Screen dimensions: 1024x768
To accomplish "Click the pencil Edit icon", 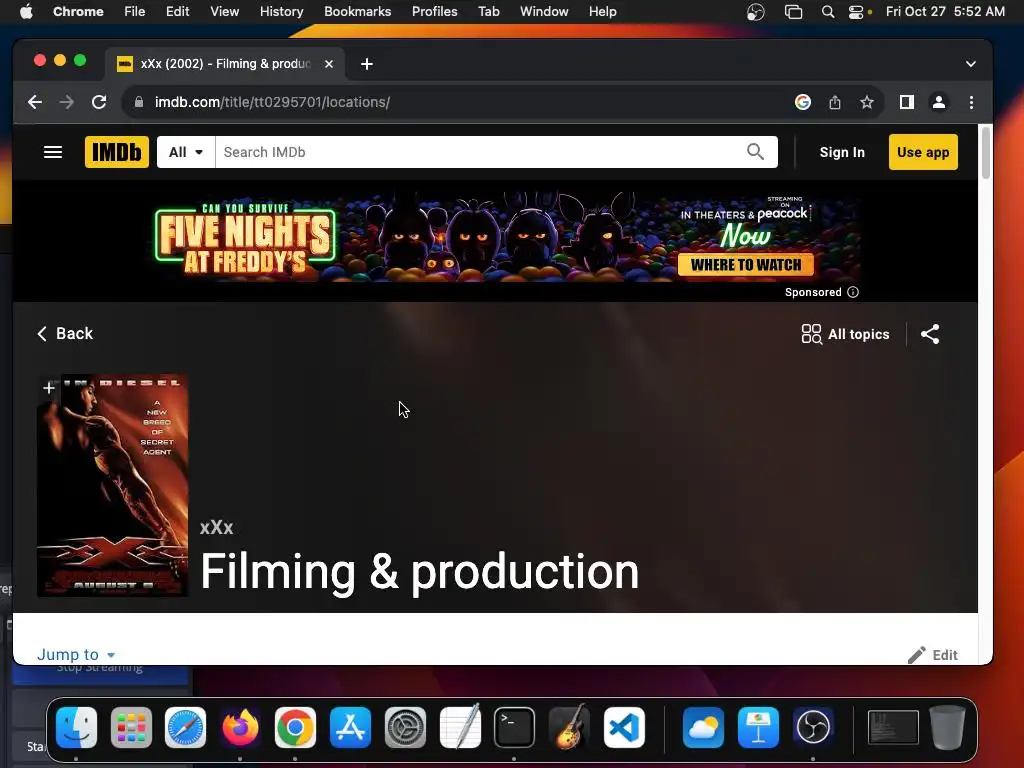I will click(917, 654).
